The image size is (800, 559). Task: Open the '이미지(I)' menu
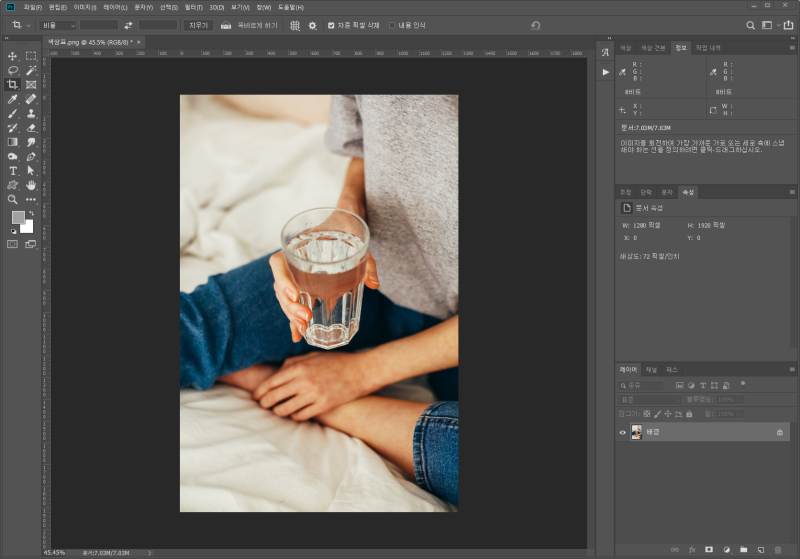click(85, 8)
